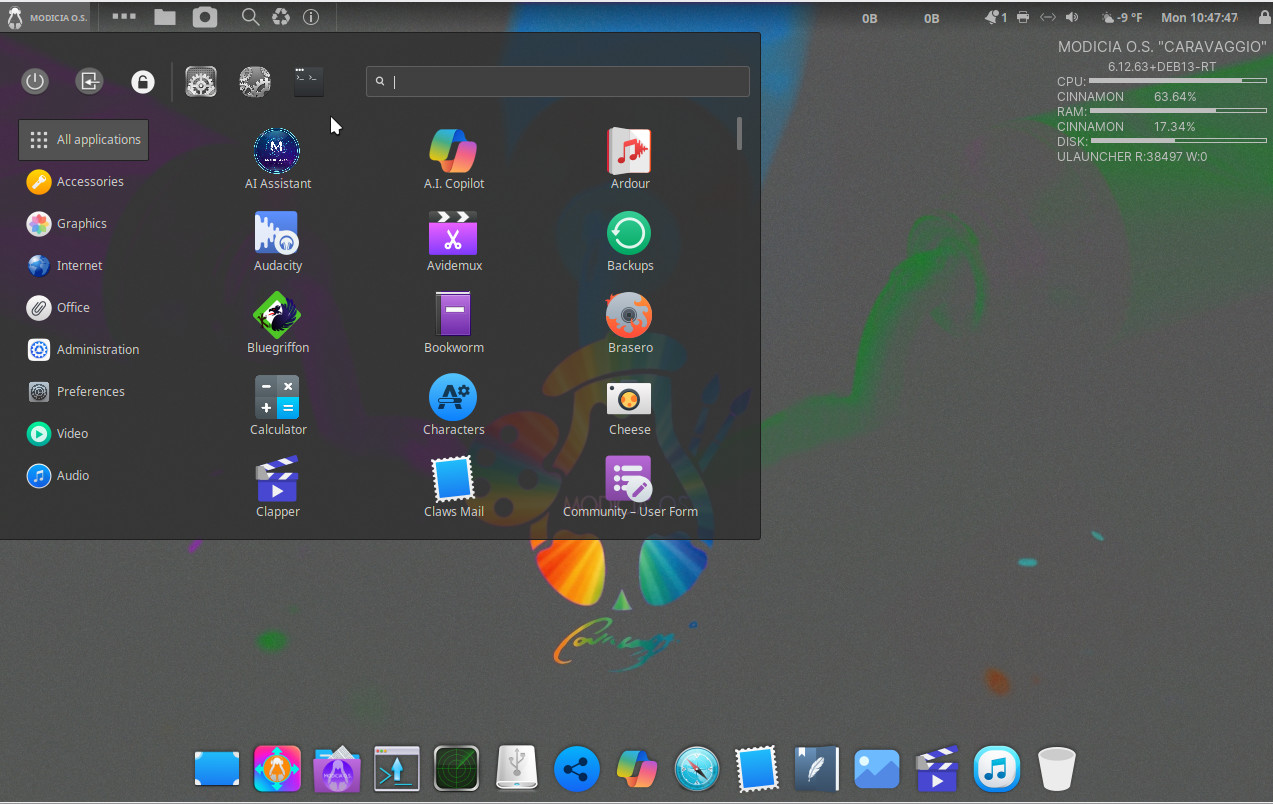This screenshot has width=1273, height=804.
Task: Launch AI Assistant from the applications menu
Action: click(x=278, y=159)
